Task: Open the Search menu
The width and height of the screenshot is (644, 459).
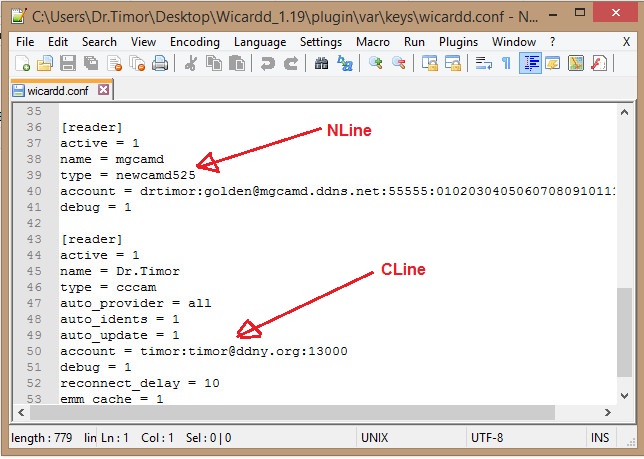Action: click(x=99, y=42)
